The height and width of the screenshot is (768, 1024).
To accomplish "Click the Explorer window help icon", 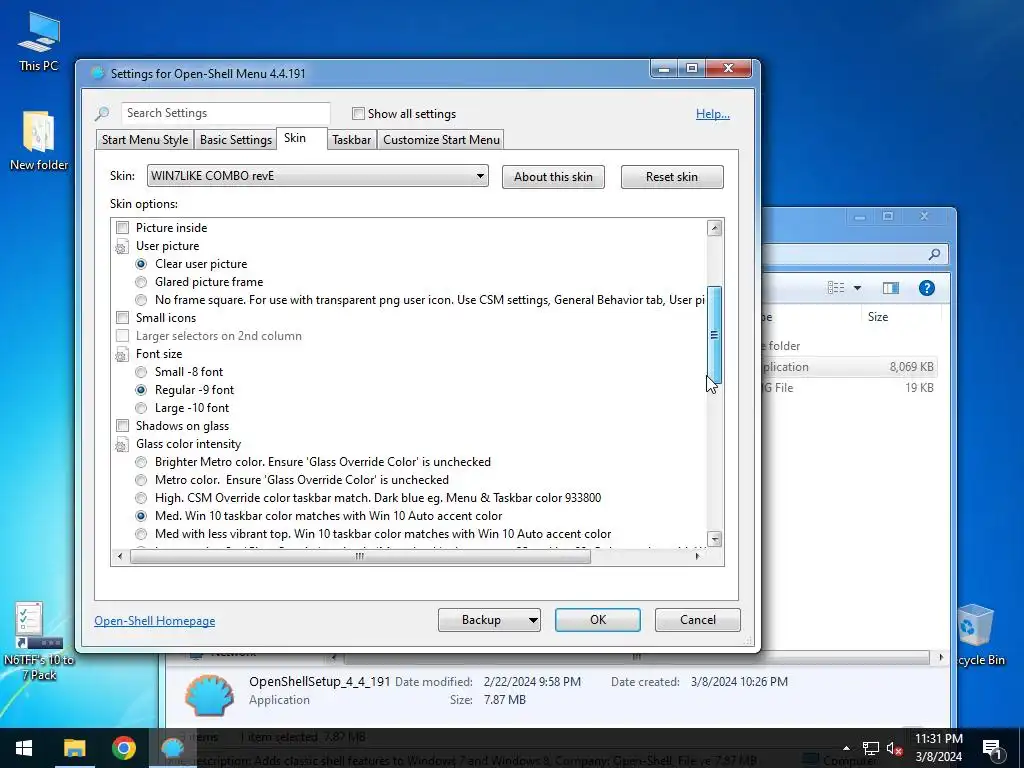I will [926, 288].
